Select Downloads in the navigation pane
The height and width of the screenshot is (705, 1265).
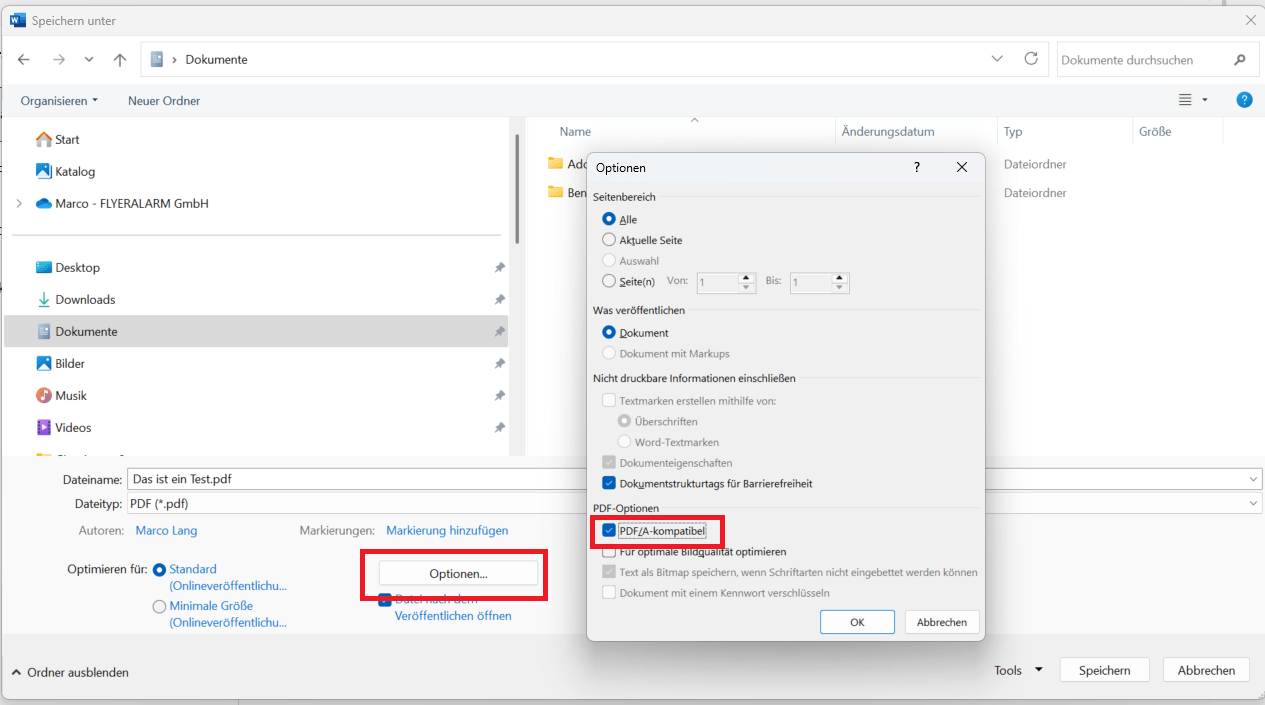point(85,300)
